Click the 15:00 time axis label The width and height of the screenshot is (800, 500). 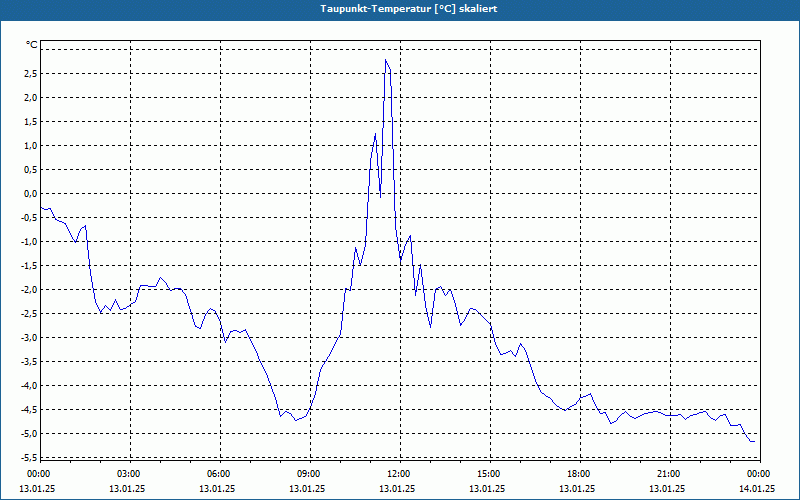pos(489,474)
